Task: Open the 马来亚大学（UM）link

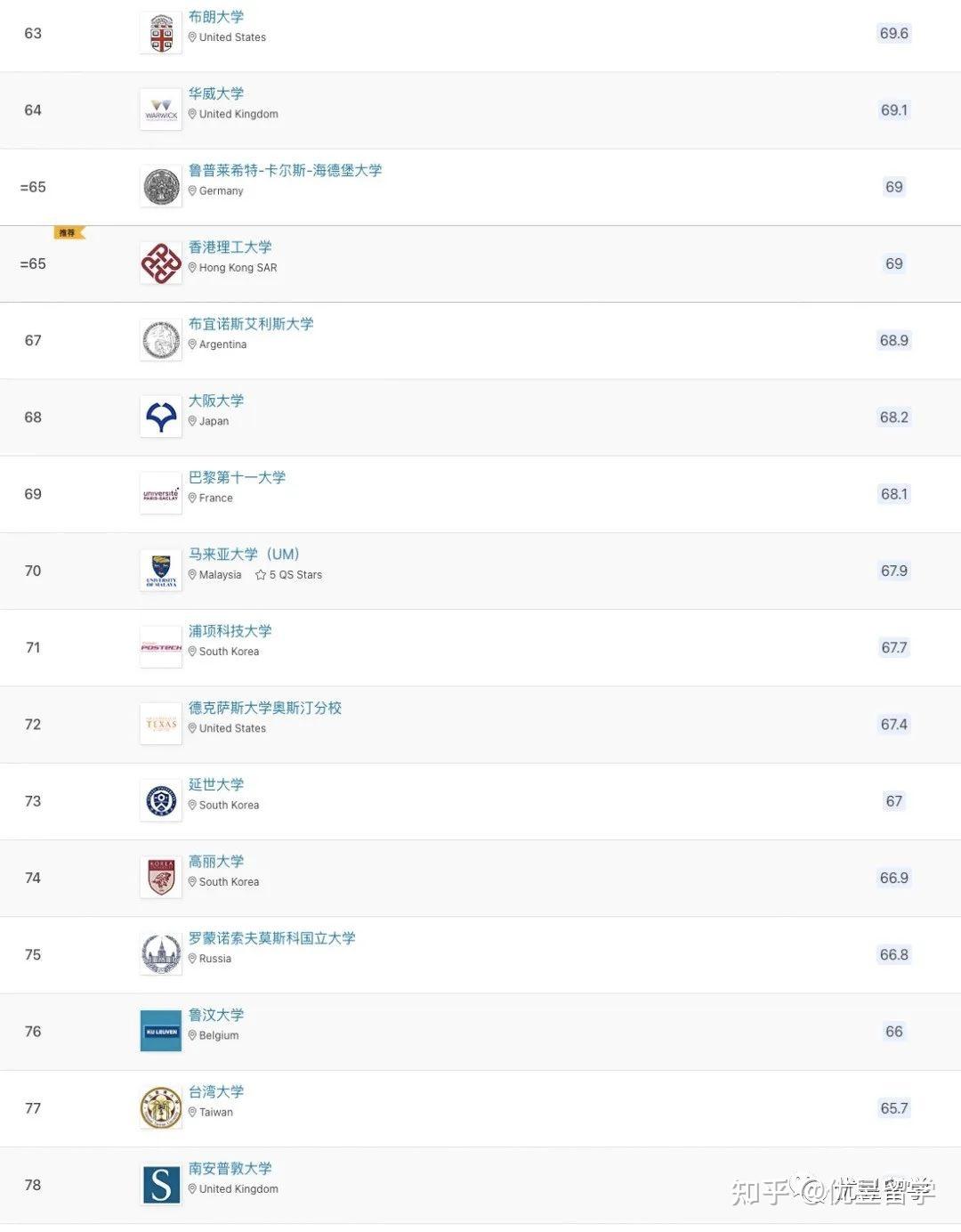Action: pos(242,554)
